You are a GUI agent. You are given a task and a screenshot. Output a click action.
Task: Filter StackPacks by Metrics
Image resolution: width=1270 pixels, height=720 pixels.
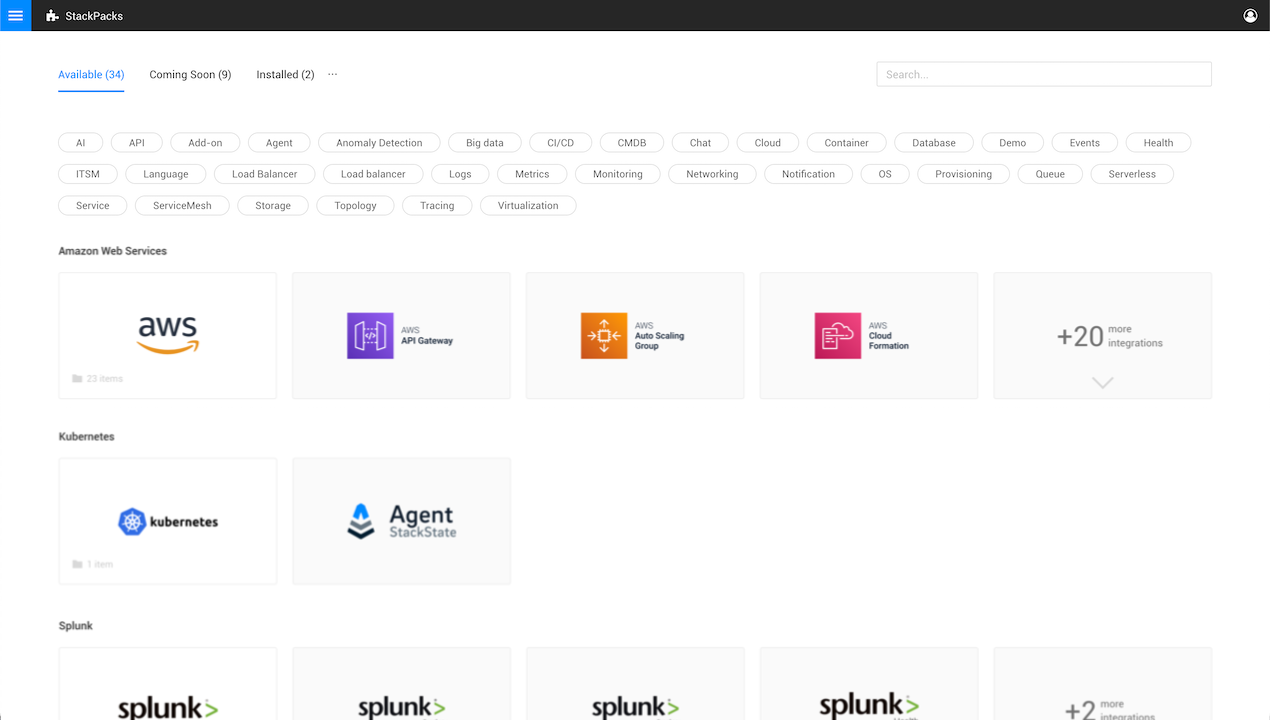tap(532, 174)
